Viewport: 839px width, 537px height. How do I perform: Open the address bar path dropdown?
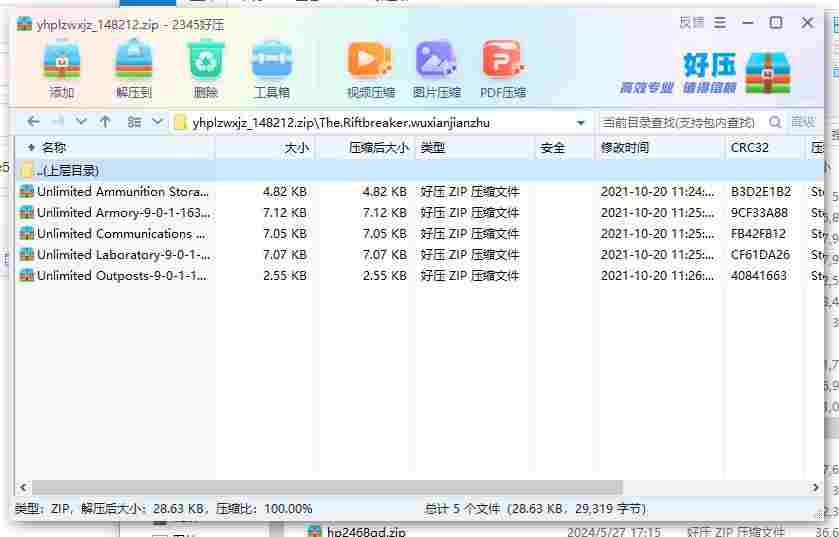coord(581,123)
